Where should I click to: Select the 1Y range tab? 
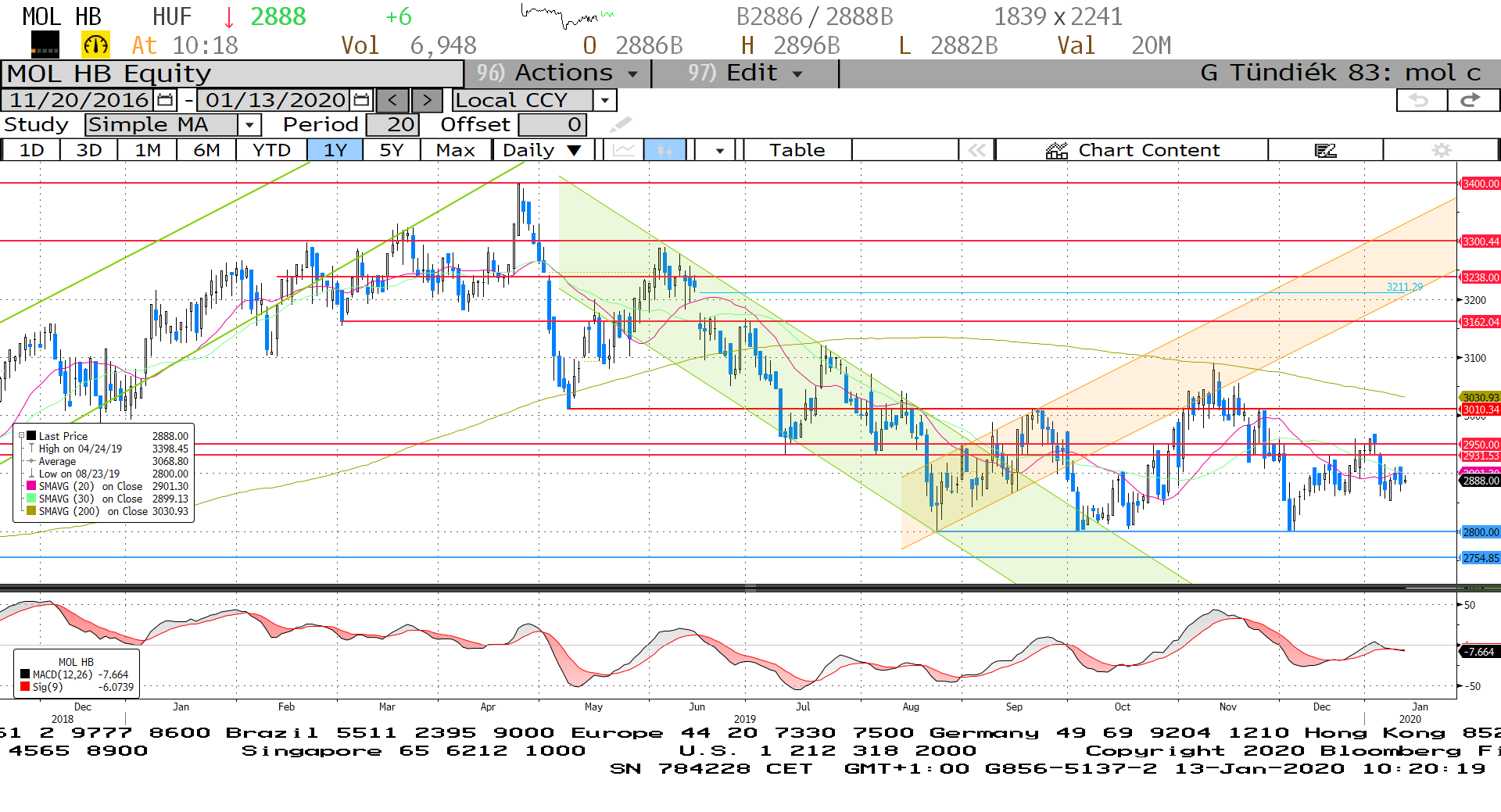[x=335, y=150]
